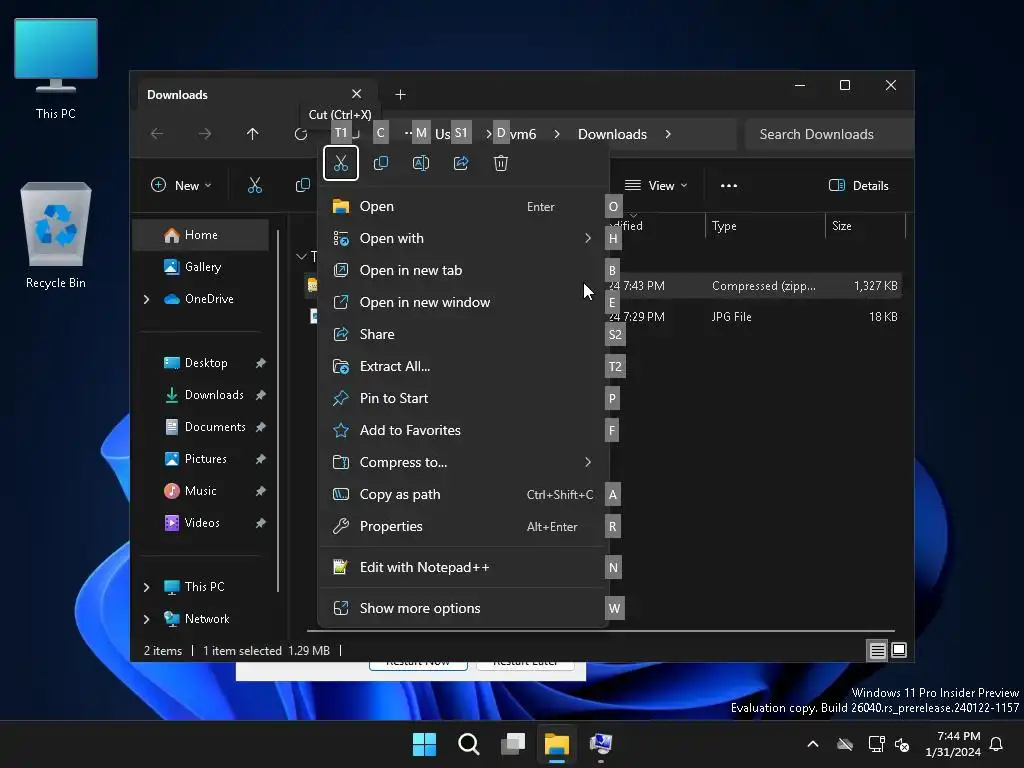Select Open in new tab
The width and height of the screenshot is (1024, 768).
[463, 270]
